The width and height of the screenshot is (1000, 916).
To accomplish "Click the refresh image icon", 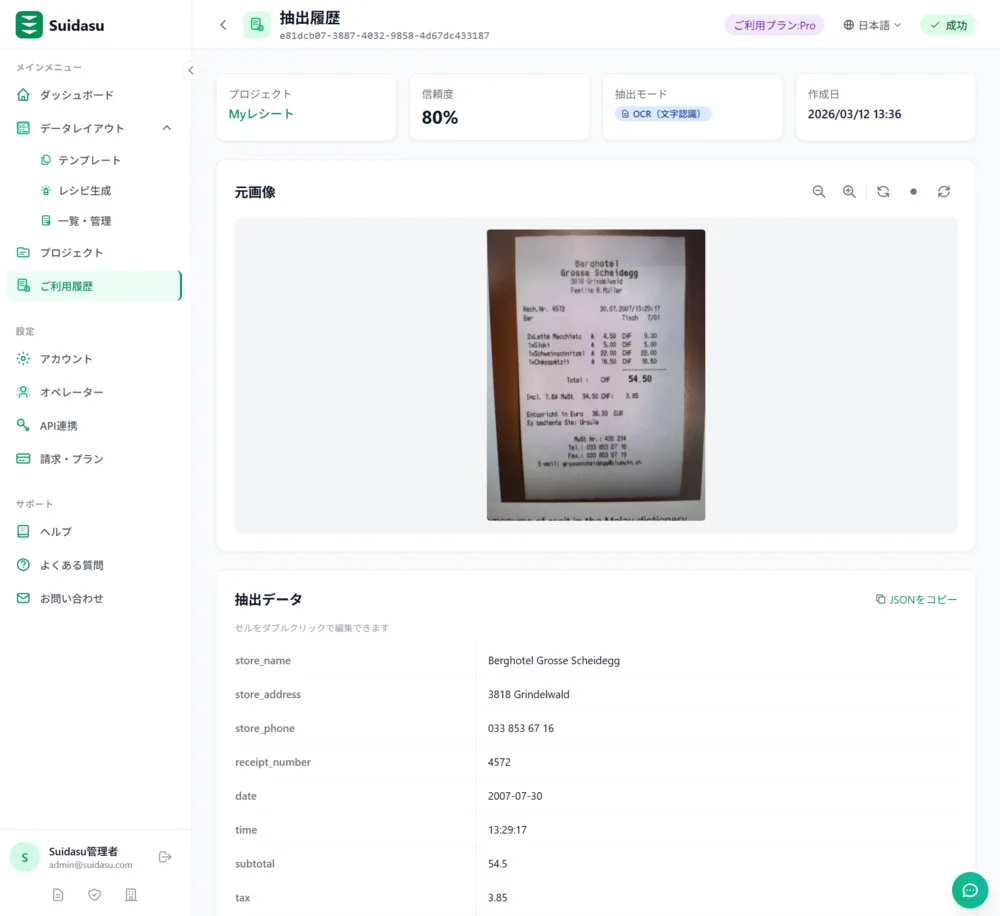I will [944, 192].
